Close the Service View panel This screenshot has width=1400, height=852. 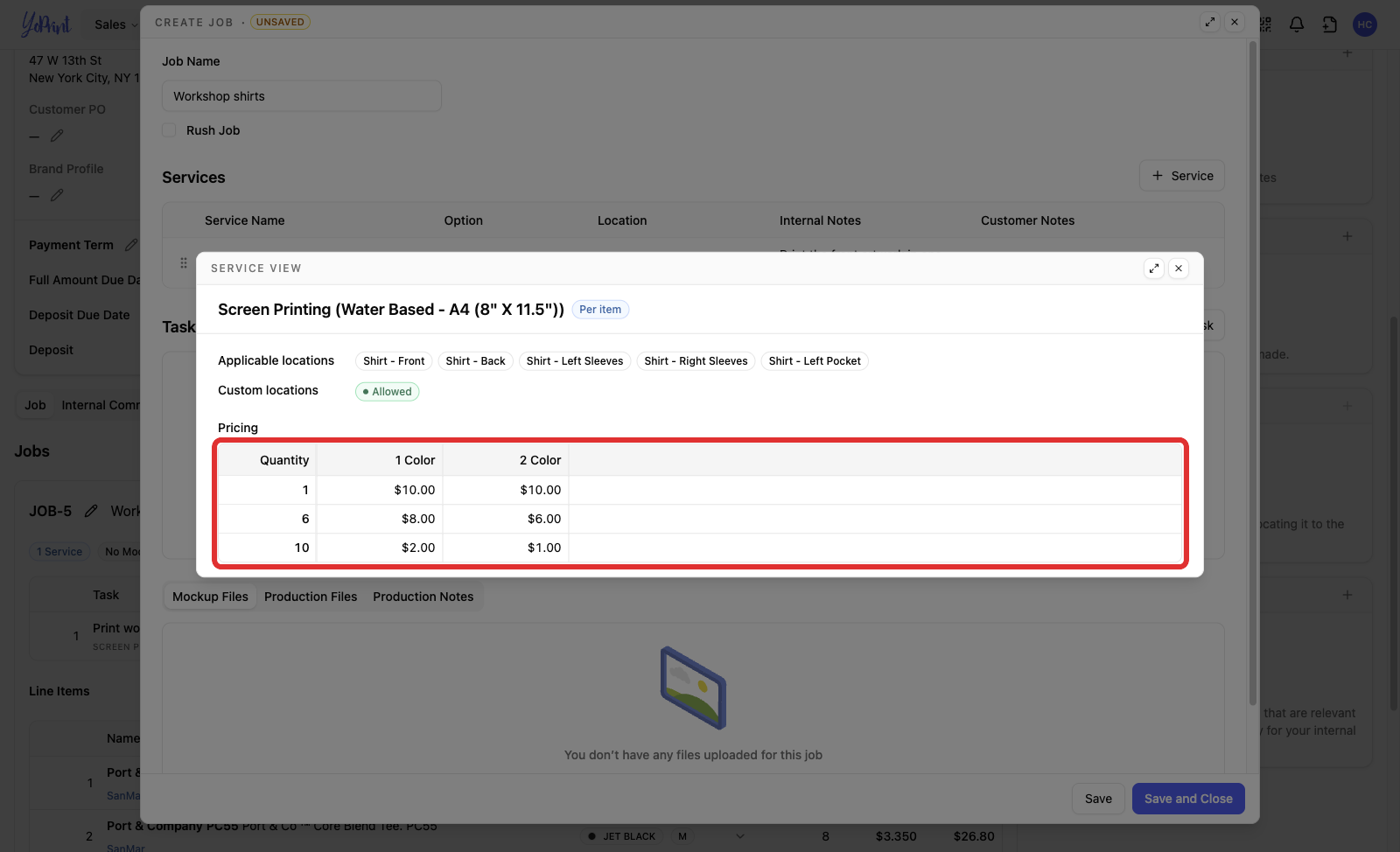pyautogui.click(x=1179, y=269)
